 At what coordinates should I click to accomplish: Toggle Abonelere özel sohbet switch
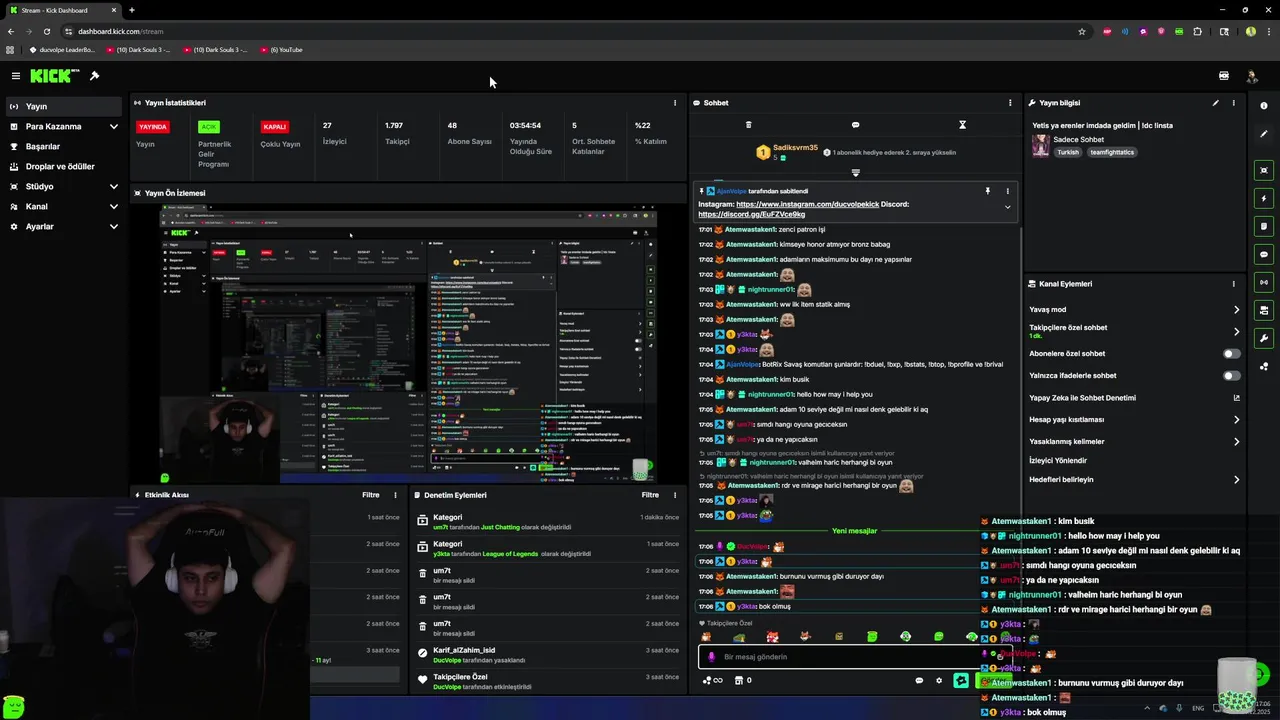pos(1232,354)
